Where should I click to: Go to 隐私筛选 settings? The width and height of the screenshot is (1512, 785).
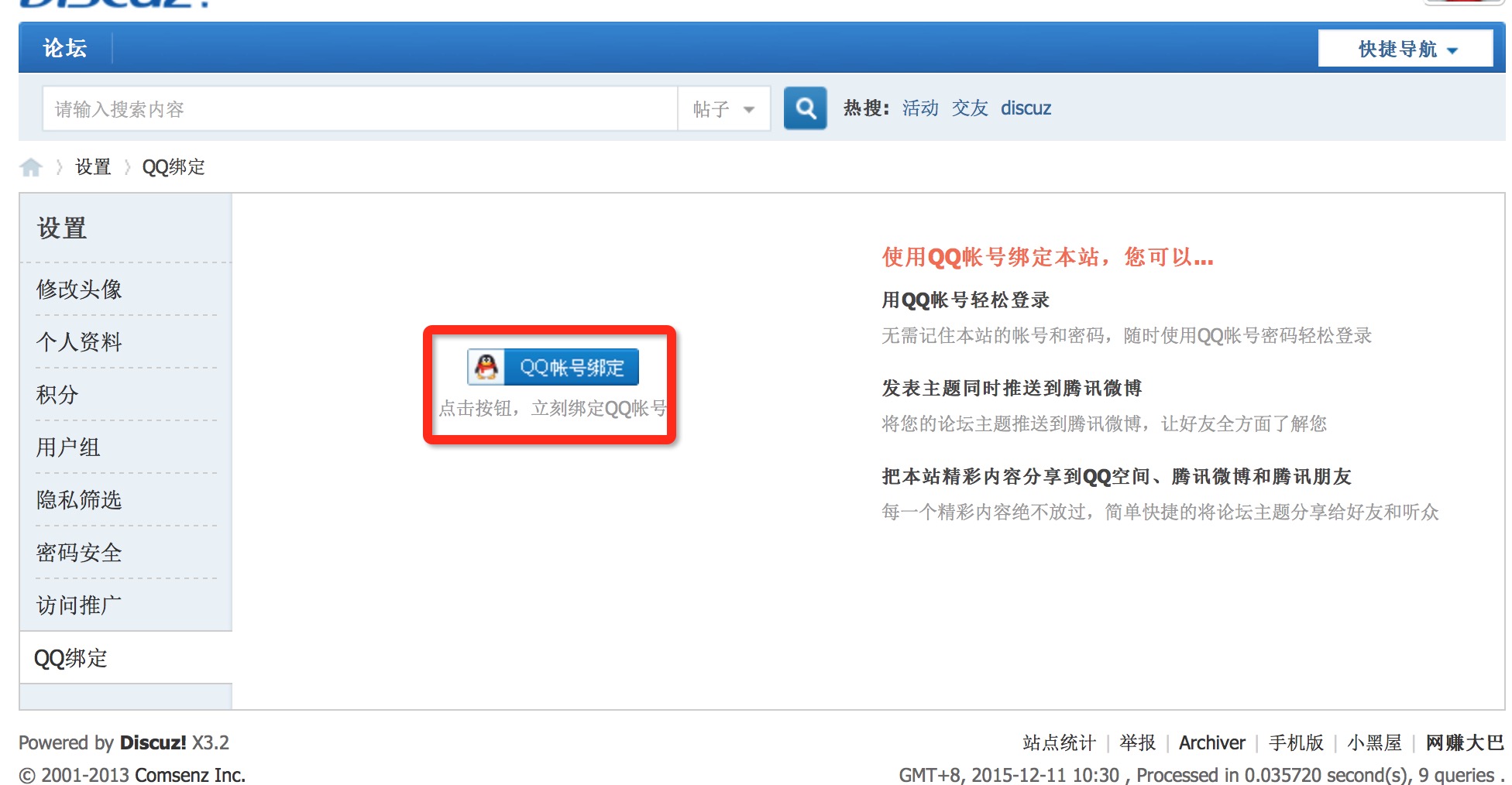tap(79, 500)
